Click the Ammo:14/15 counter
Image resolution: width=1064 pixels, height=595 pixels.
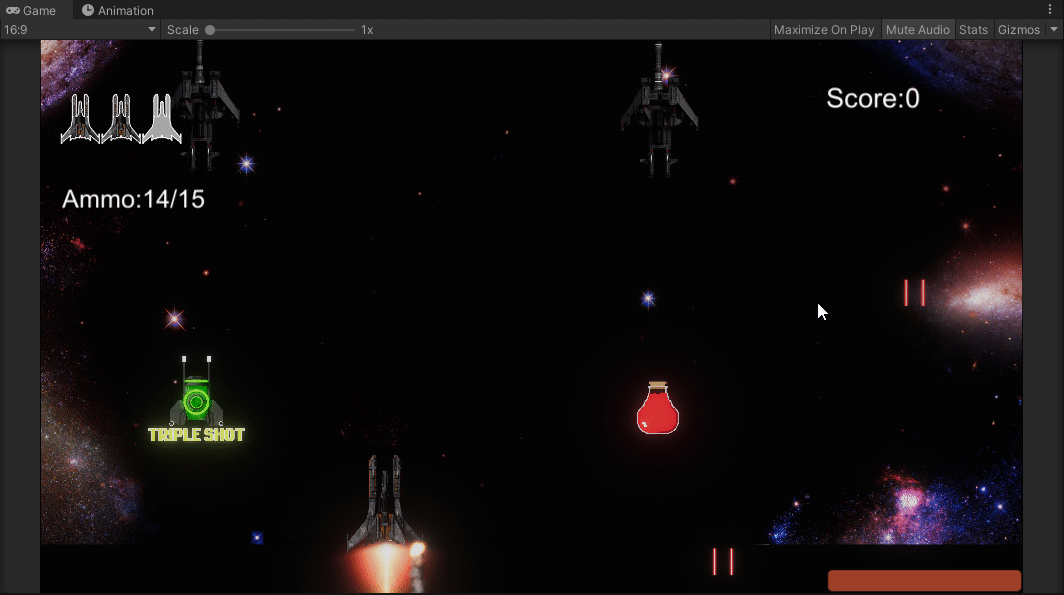point(133,198)
